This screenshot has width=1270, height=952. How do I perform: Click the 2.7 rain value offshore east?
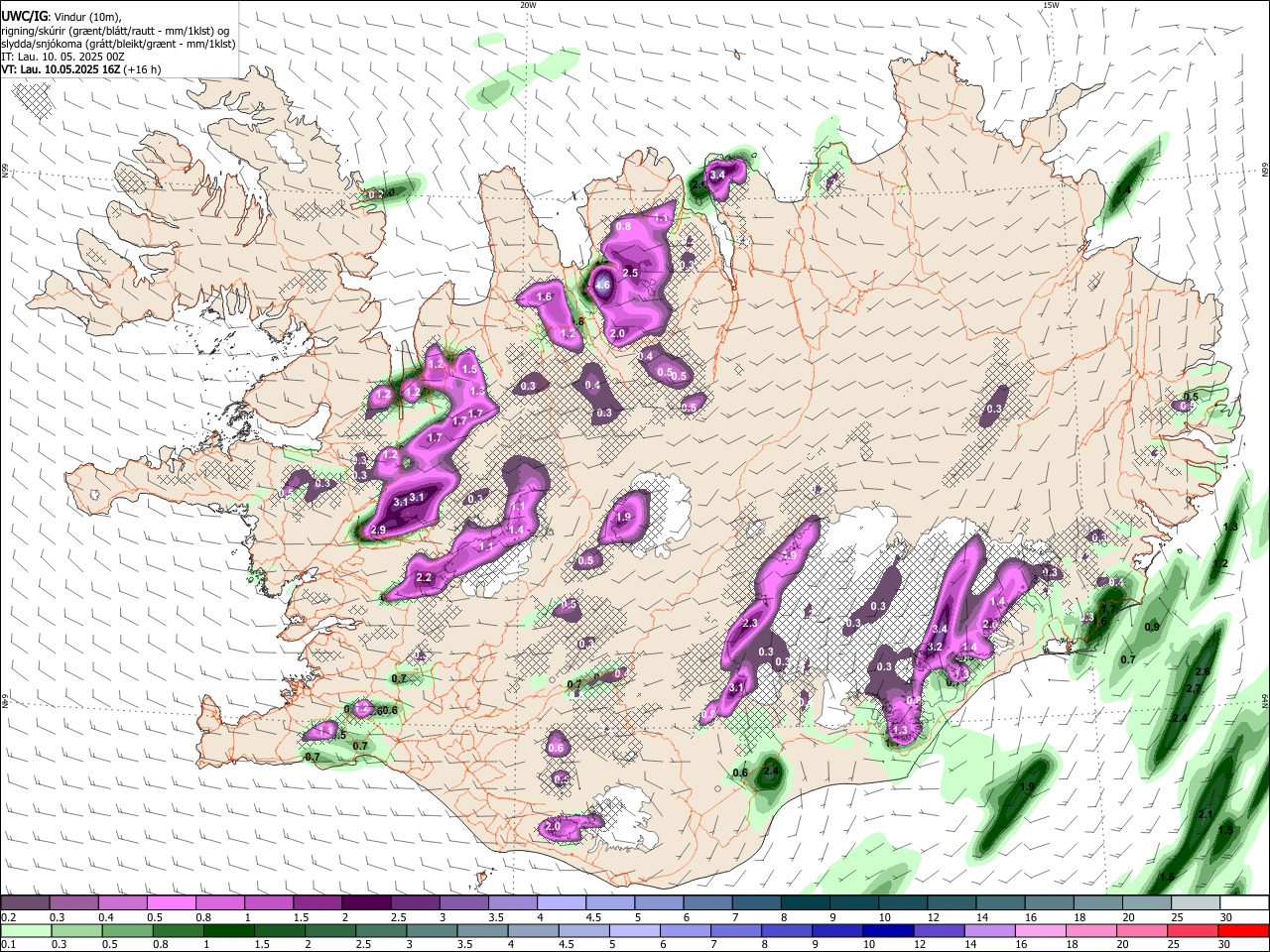pos(1194,688)
